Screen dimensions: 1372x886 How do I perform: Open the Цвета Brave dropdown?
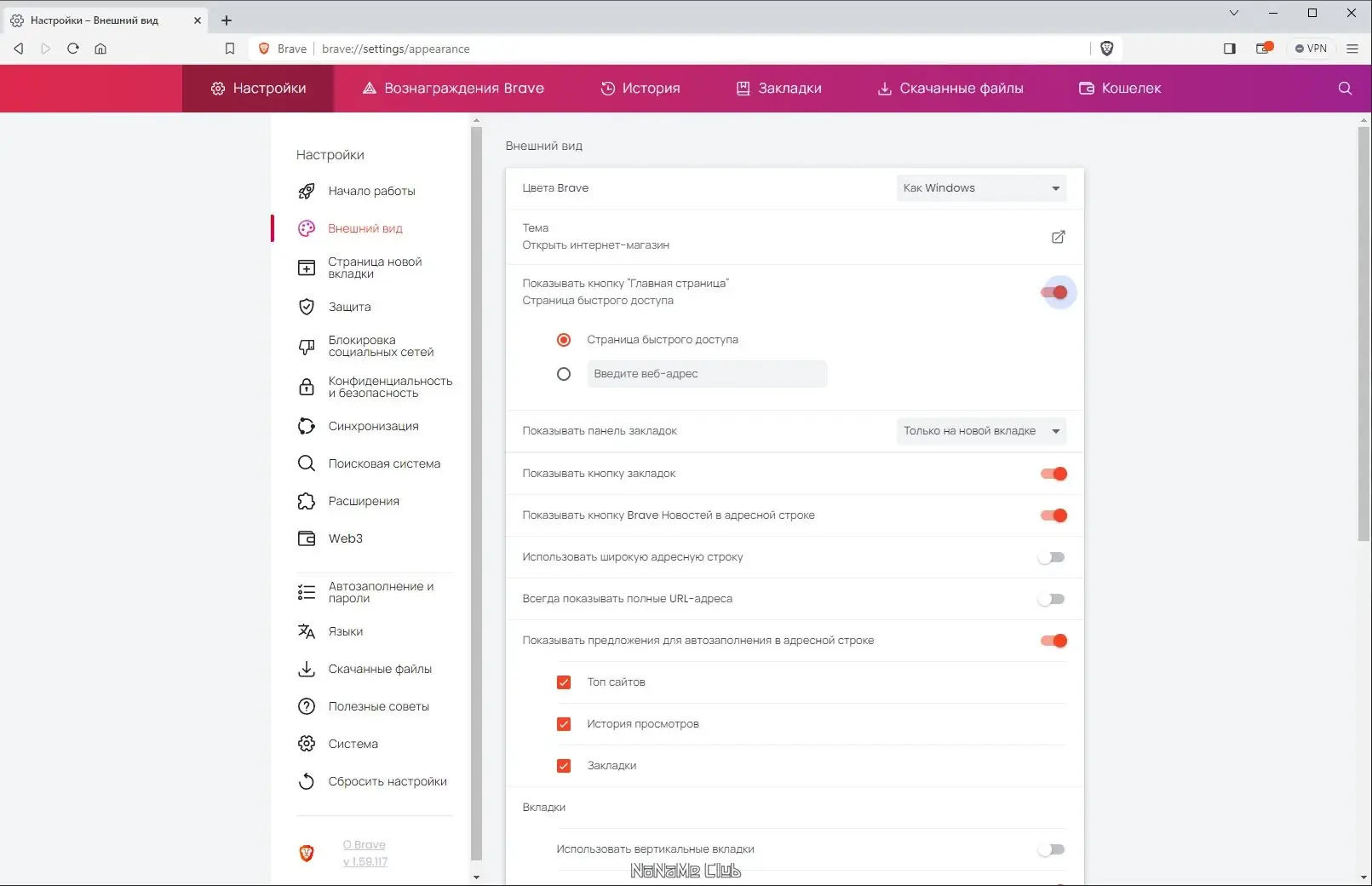pyautogui.click(x=981, y=188)
